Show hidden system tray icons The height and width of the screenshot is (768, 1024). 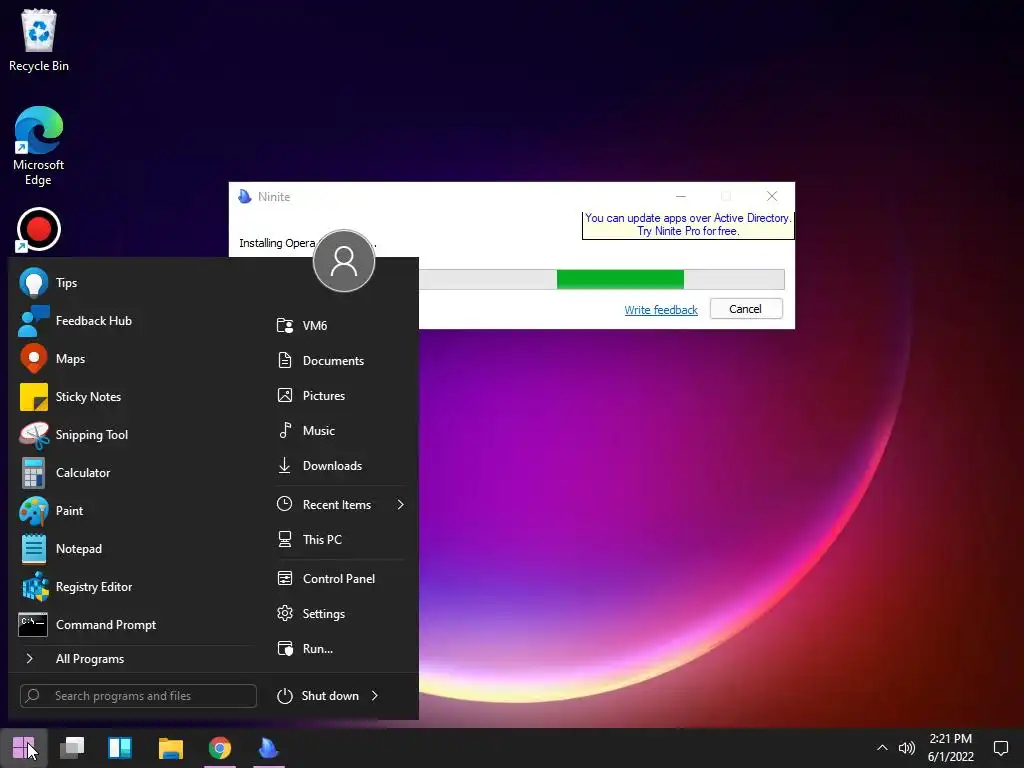pyautogui.click(x=882, y=748)
